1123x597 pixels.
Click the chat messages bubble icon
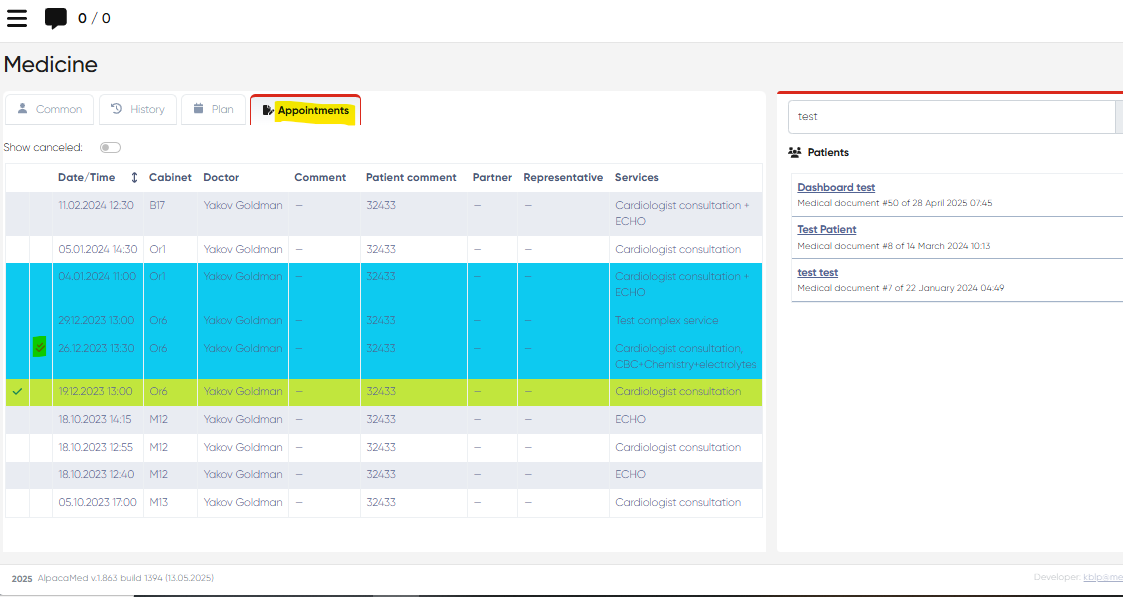pos(56,18)
